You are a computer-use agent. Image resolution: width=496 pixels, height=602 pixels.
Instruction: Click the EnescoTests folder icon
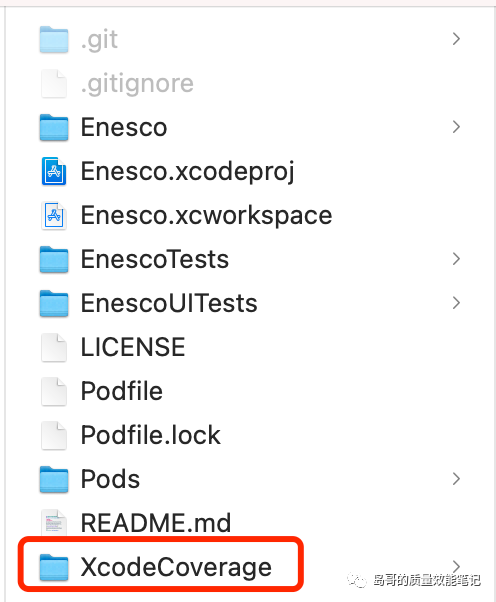pos(54,260)
